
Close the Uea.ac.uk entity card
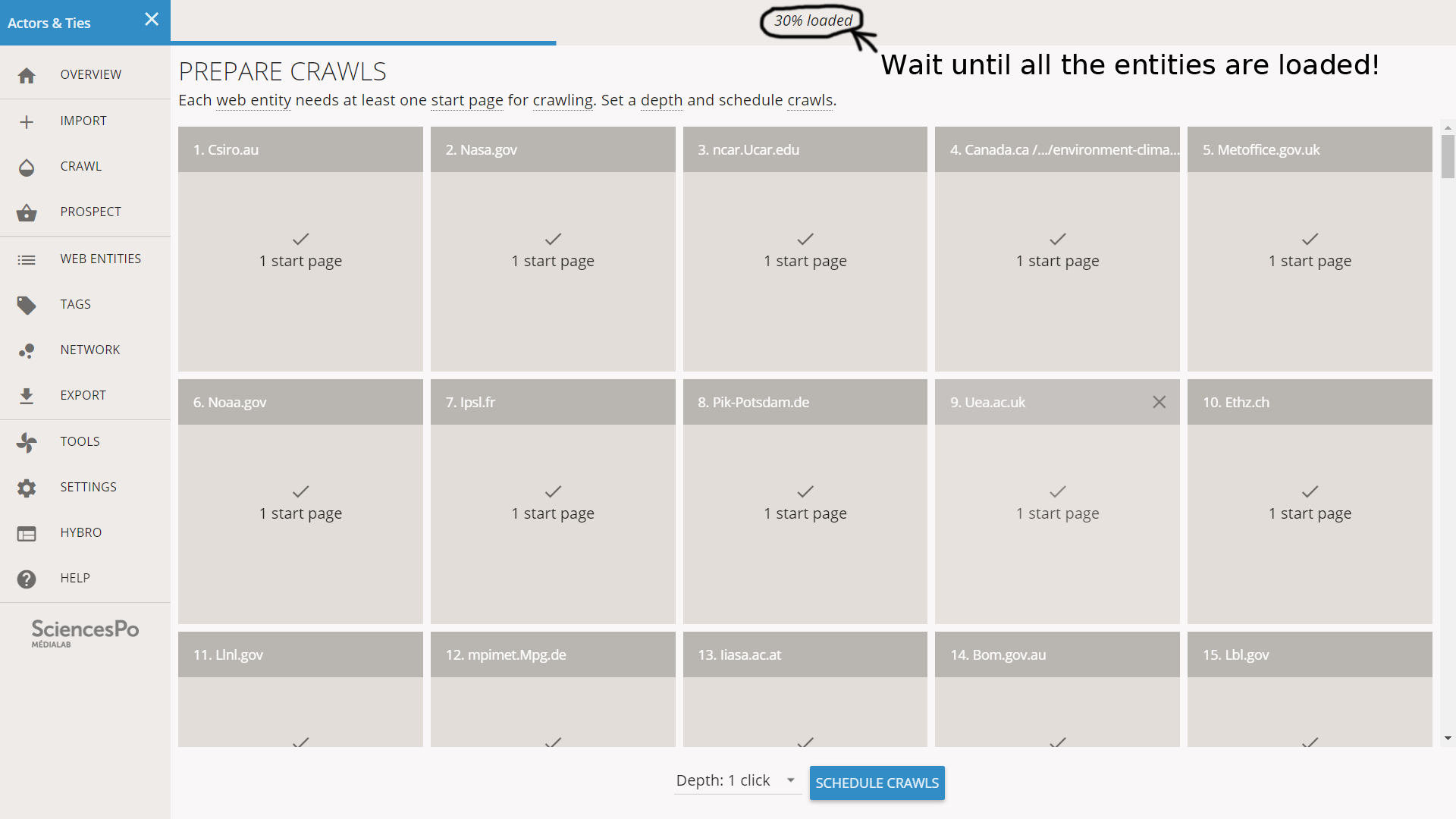pos(1159,401)
